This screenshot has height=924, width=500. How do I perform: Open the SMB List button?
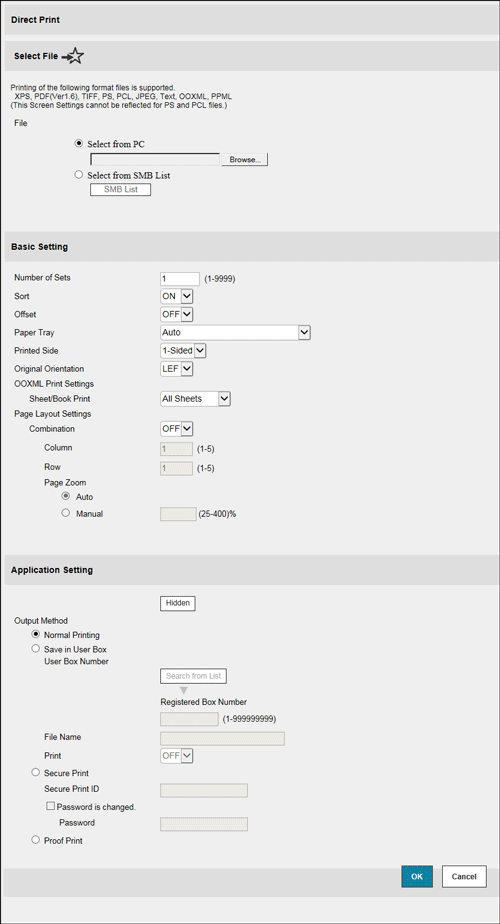click(120, 190)
